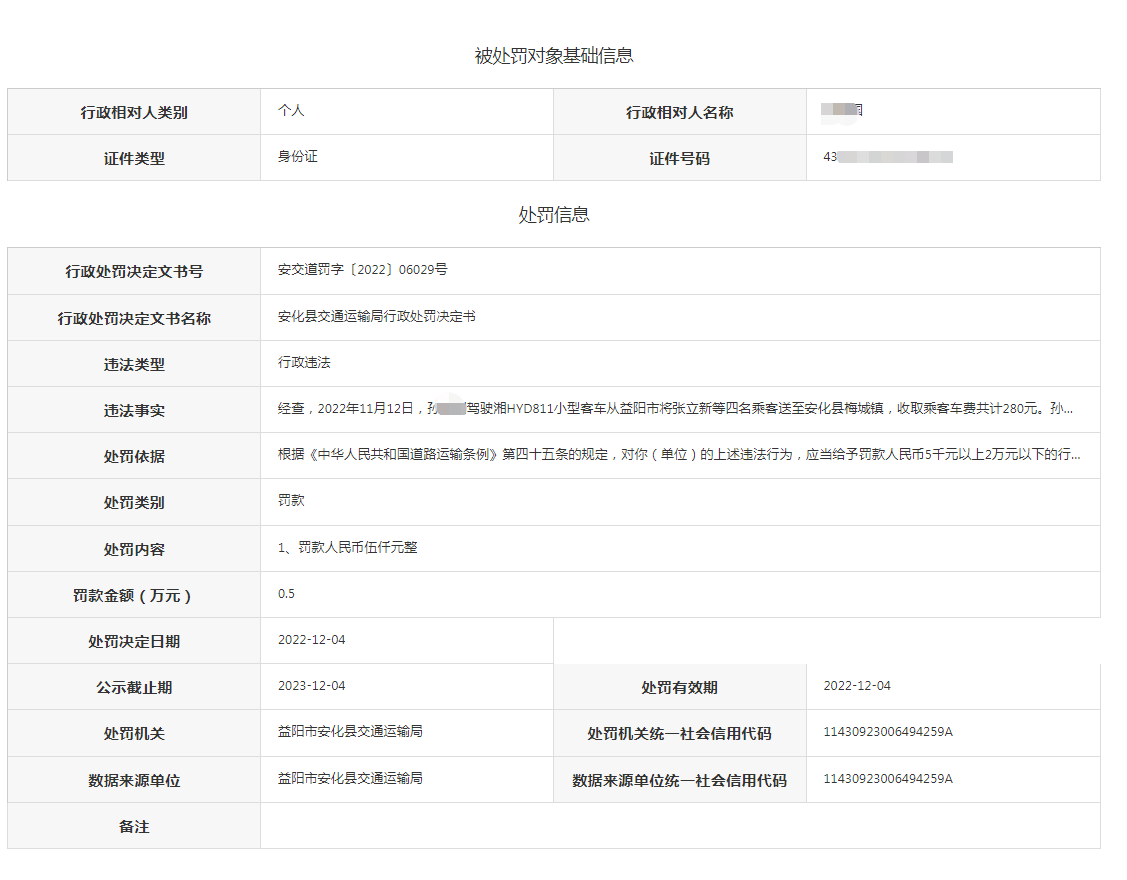Click the 罚款 value in 处罚类别 row

coord(291,500)
